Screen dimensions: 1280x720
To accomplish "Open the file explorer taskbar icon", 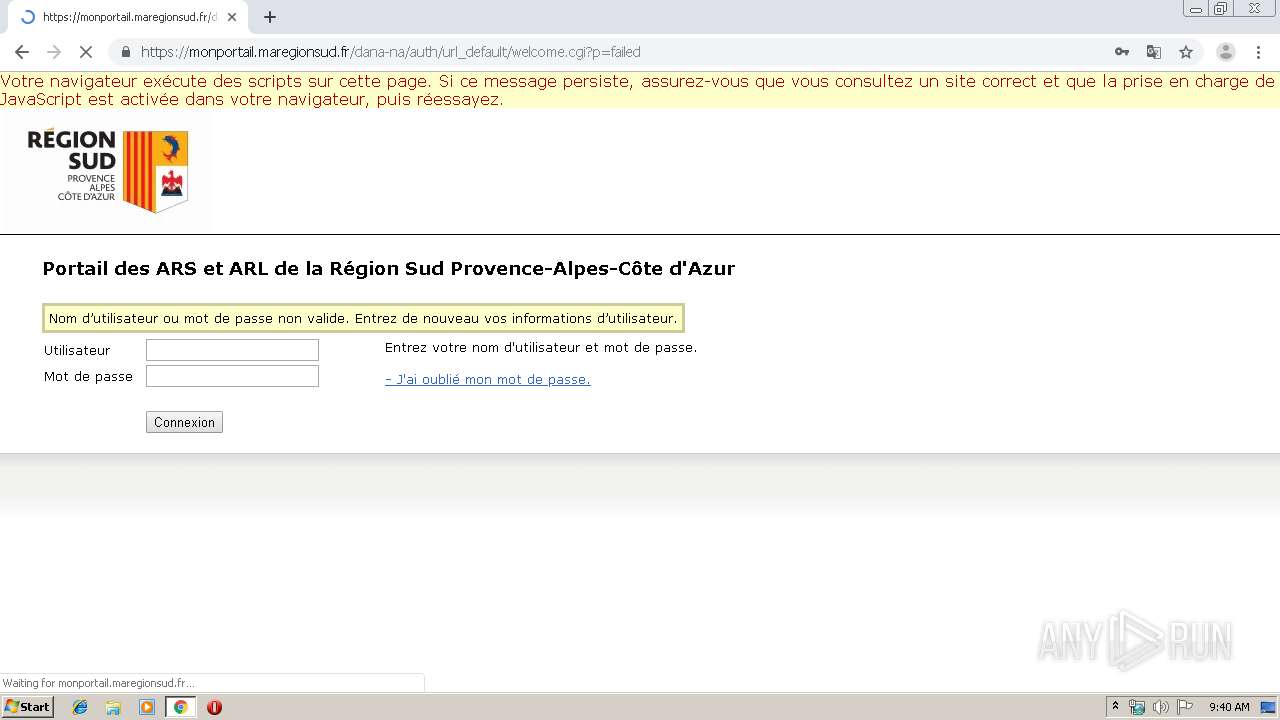I will (x=113, y=707).
